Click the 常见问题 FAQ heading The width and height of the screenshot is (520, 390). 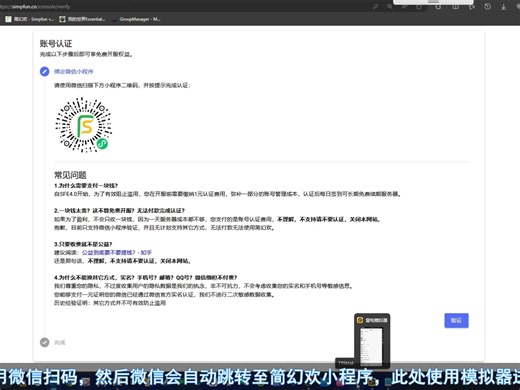point(70,175)
